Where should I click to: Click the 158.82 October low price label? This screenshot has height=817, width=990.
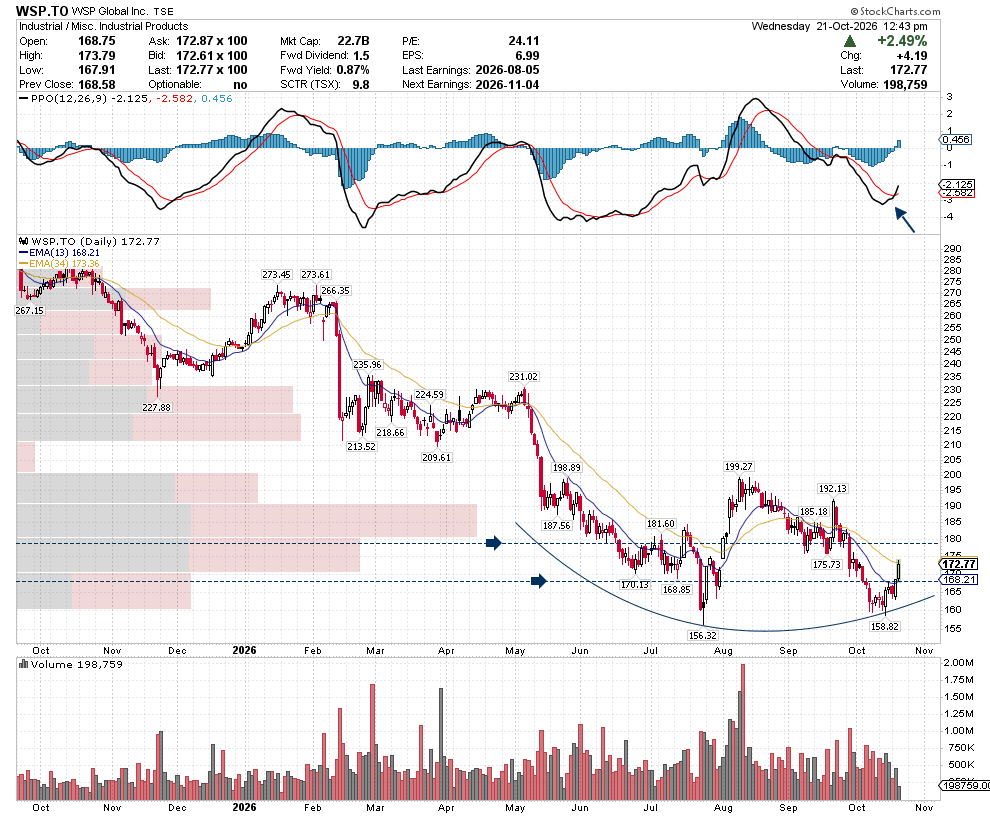pyautogui.click(x=885, y=626)
